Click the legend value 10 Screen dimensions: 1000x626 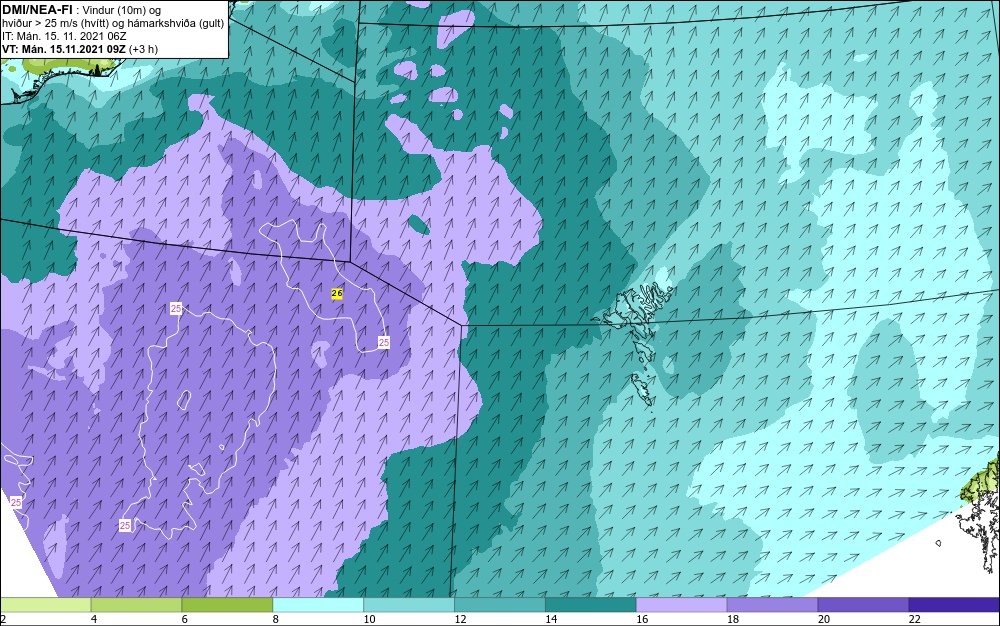click(x=369, y=619)
